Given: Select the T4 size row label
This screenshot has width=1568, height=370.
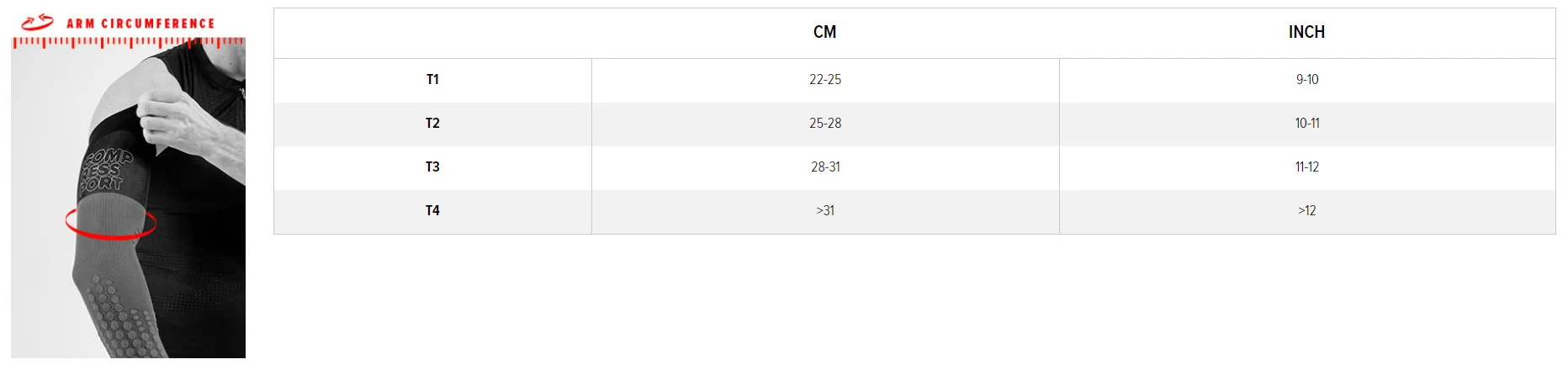Looking at the screenshot, I should point(432,211).
